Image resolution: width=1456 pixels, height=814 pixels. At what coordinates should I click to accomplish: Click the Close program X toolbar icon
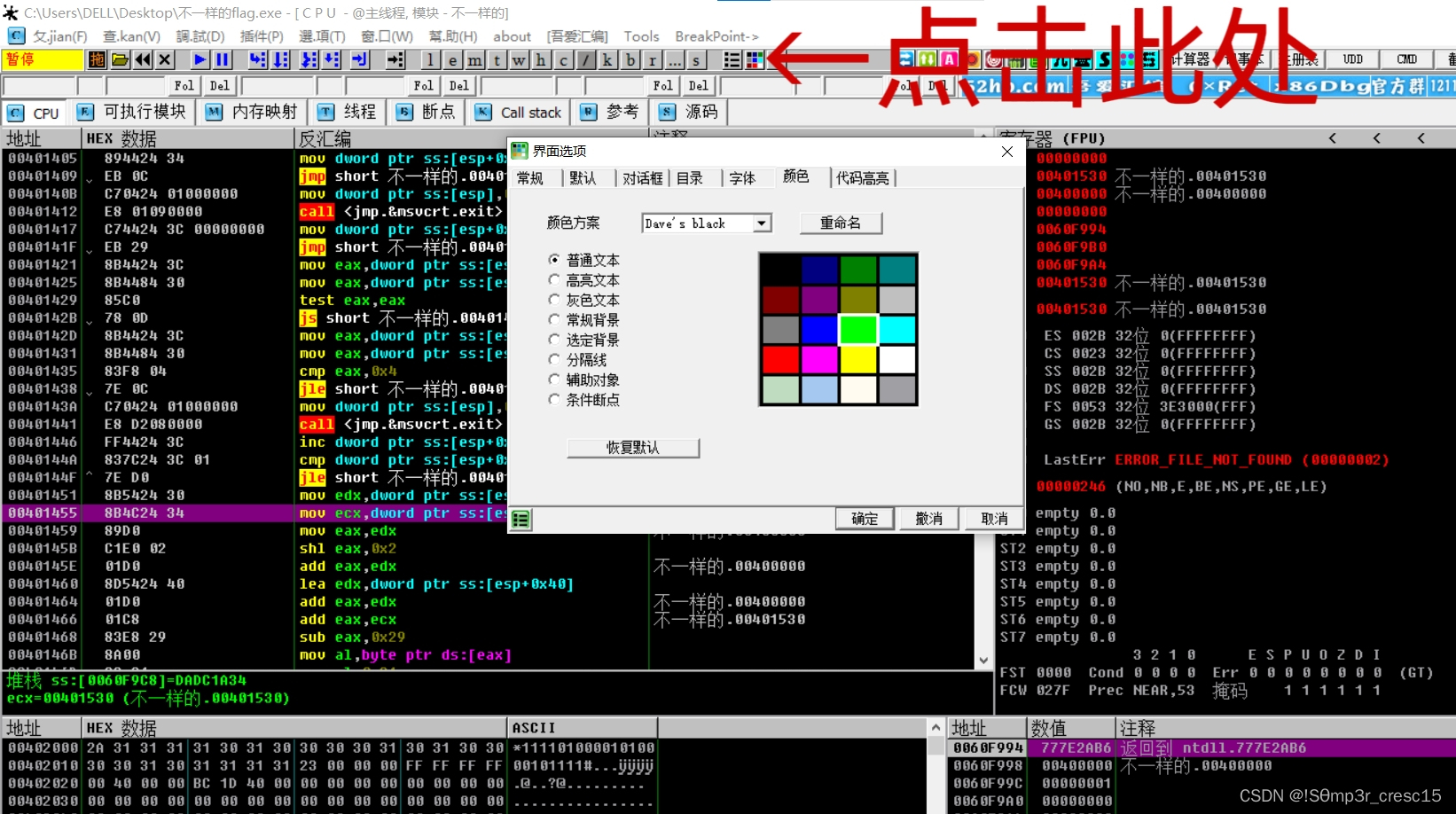pyautogui.click(x=165, y=59)
